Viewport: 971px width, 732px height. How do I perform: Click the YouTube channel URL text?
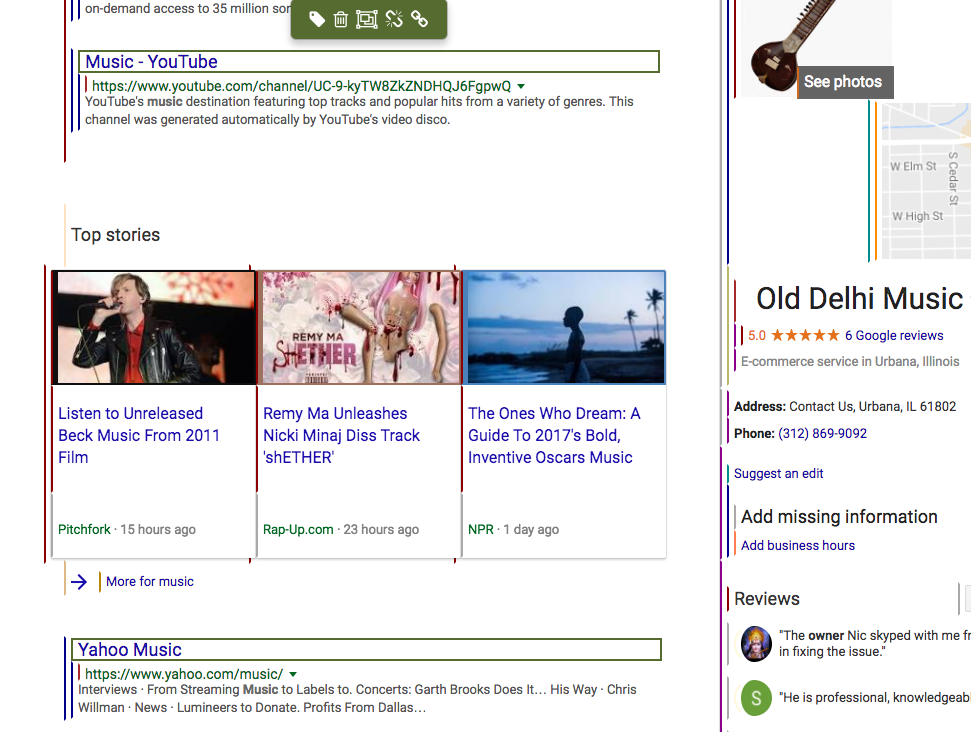[x=302, y=86]
